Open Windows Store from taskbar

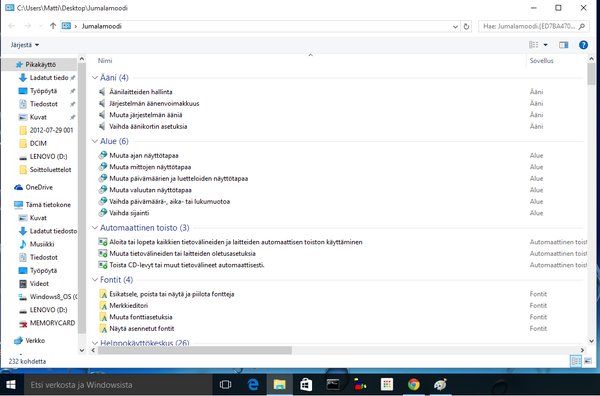pyautogui.click(x=306, y=385)
